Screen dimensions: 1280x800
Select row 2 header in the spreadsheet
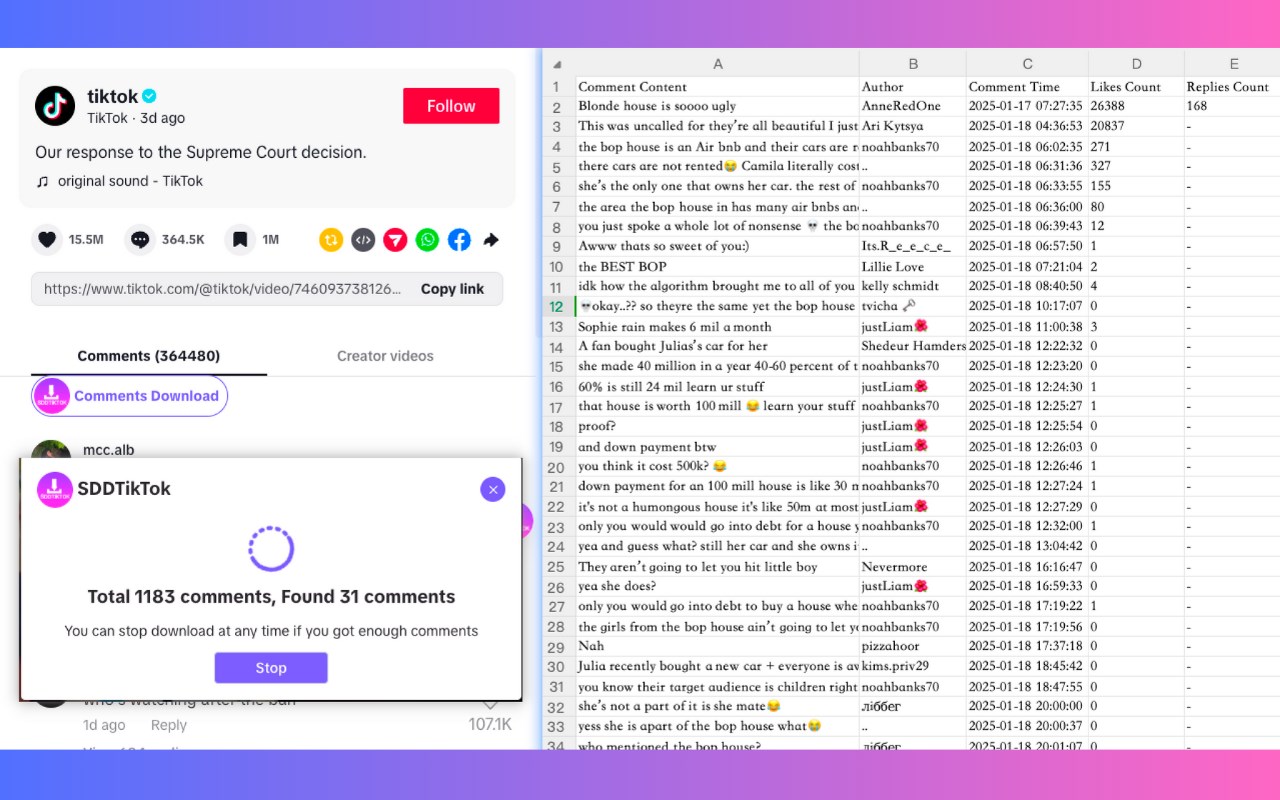point(558,107)
